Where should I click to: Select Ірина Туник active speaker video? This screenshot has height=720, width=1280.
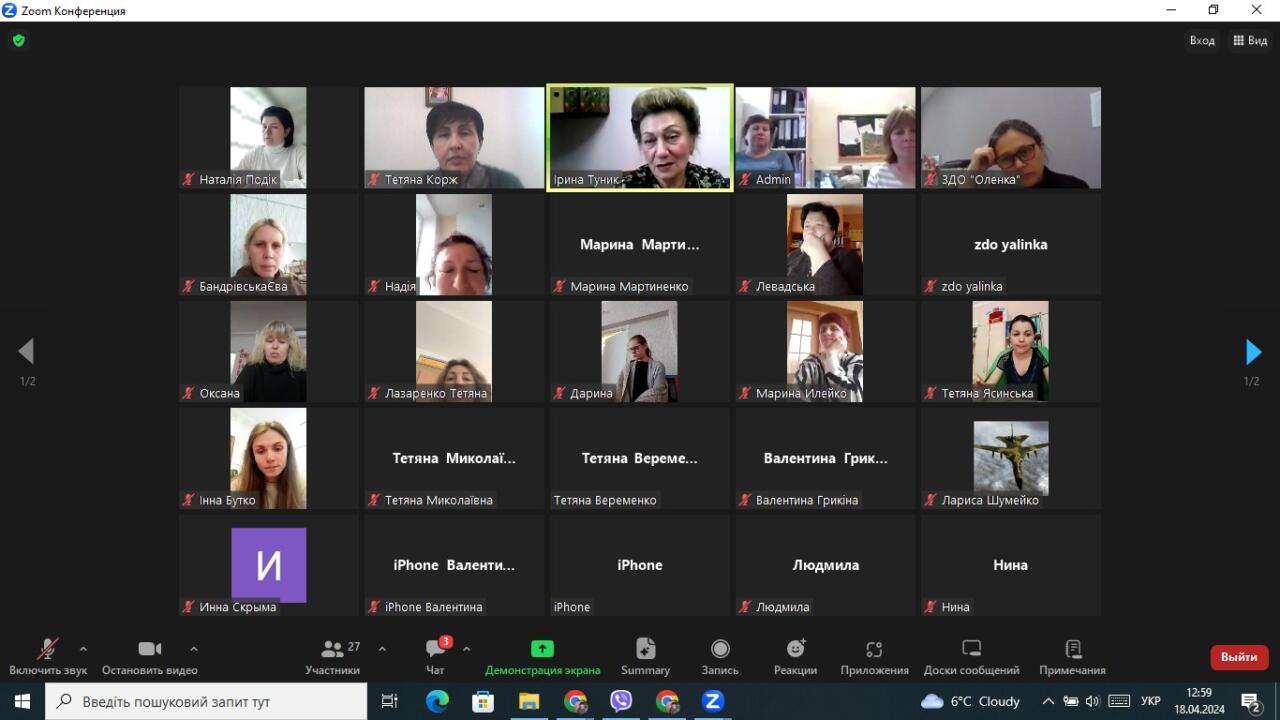tap(640, 137)
